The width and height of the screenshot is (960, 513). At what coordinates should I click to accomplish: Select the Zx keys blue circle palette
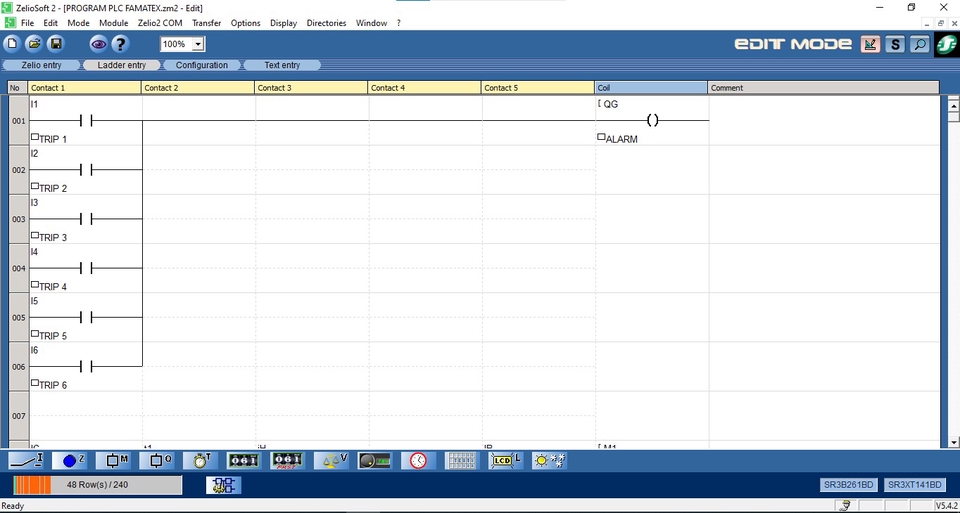(70, 460)
